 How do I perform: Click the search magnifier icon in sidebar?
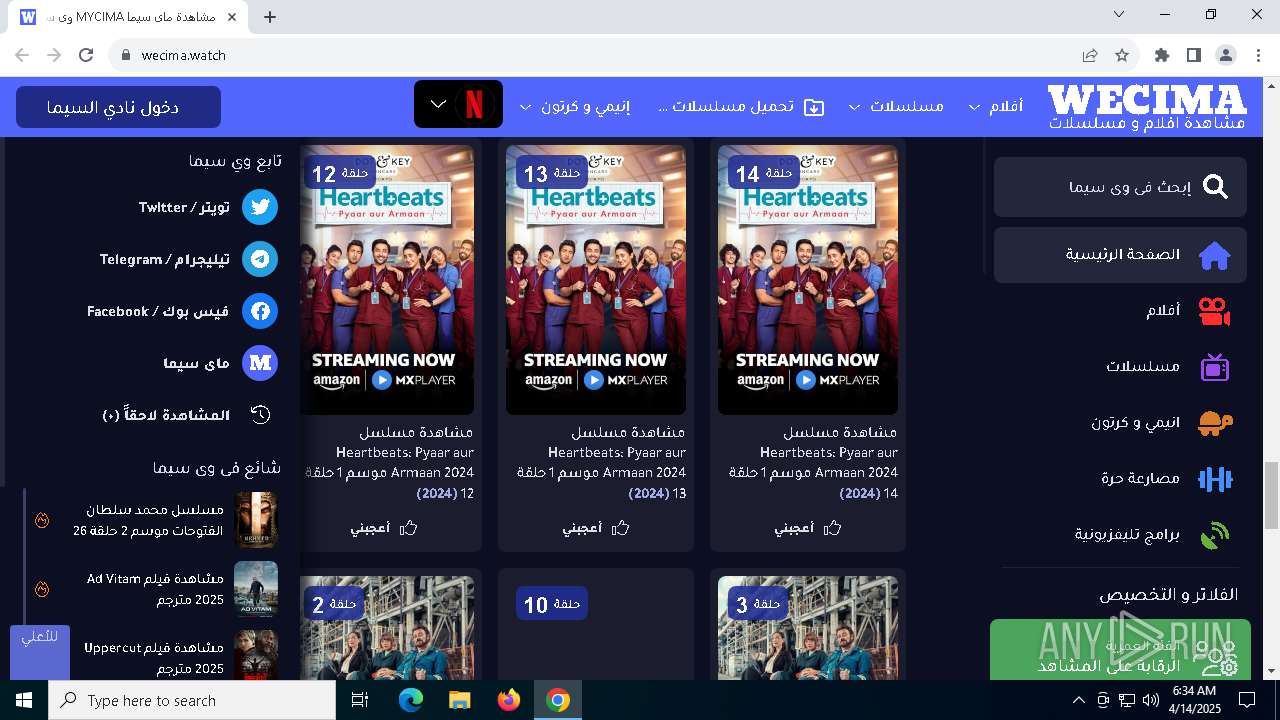coord(1215,187)
